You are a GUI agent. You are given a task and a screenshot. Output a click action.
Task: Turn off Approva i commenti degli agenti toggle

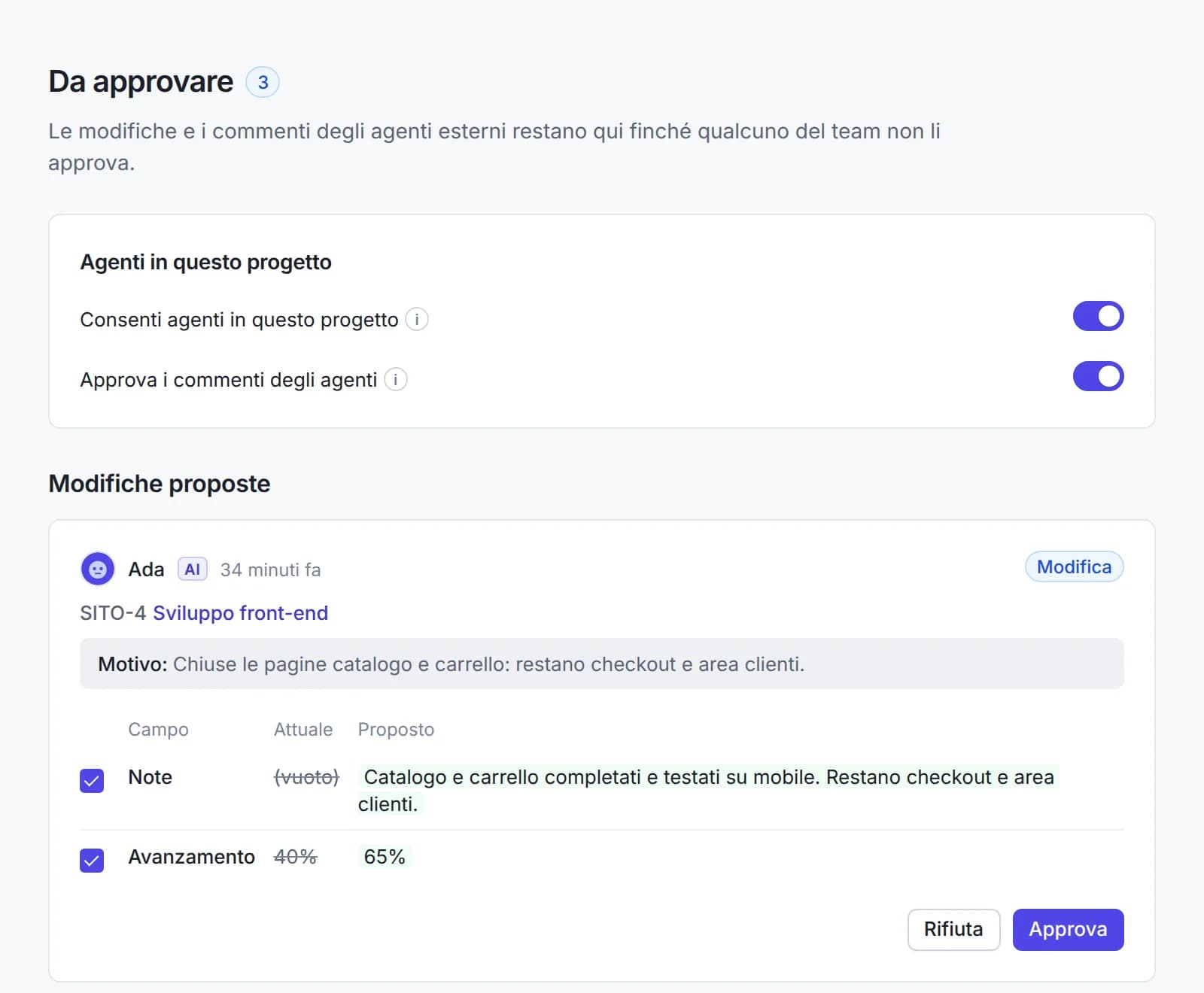click(x=1098, y=376)
